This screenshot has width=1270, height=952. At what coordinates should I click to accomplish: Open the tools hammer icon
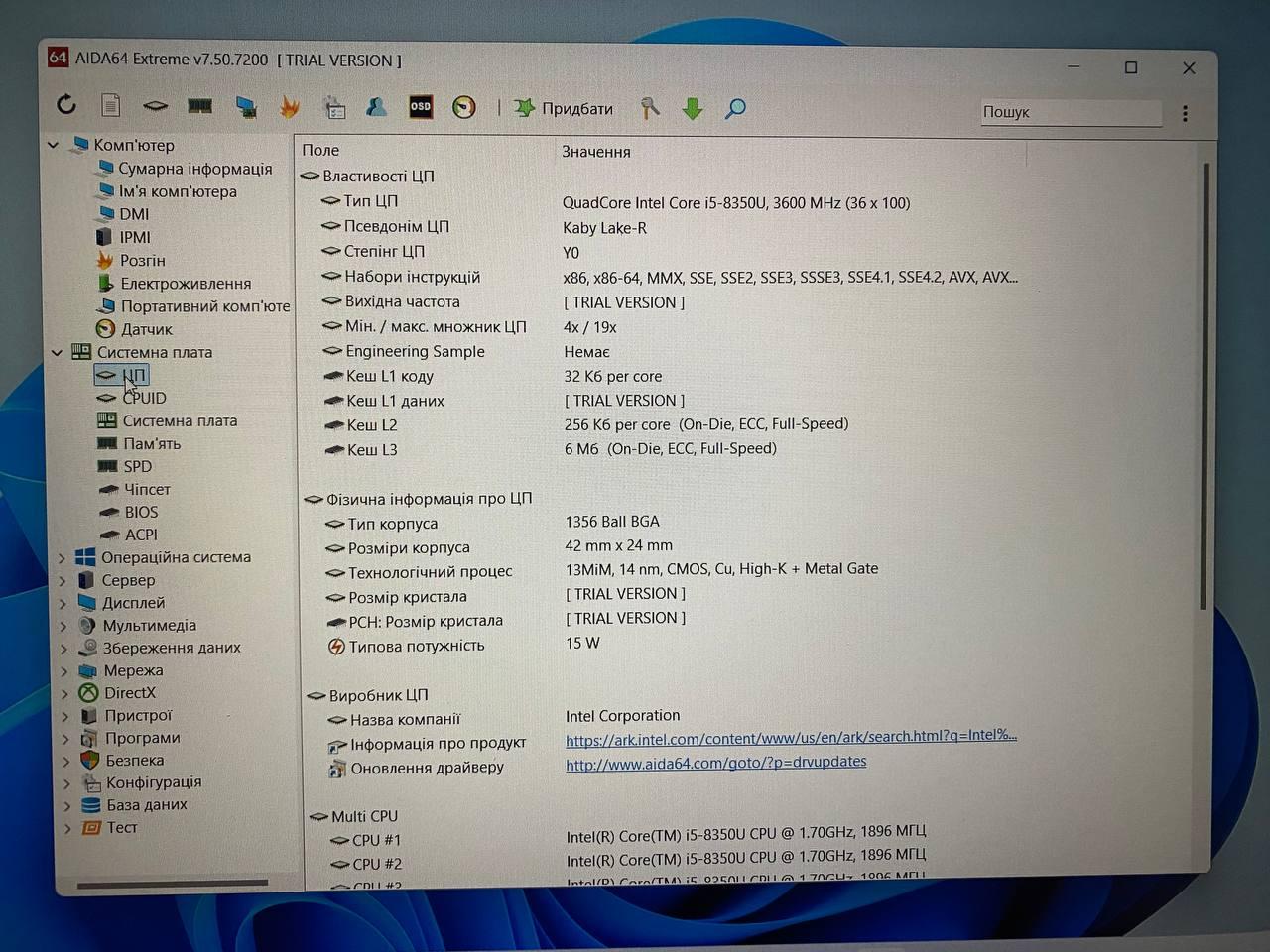(x=650, y=108)
